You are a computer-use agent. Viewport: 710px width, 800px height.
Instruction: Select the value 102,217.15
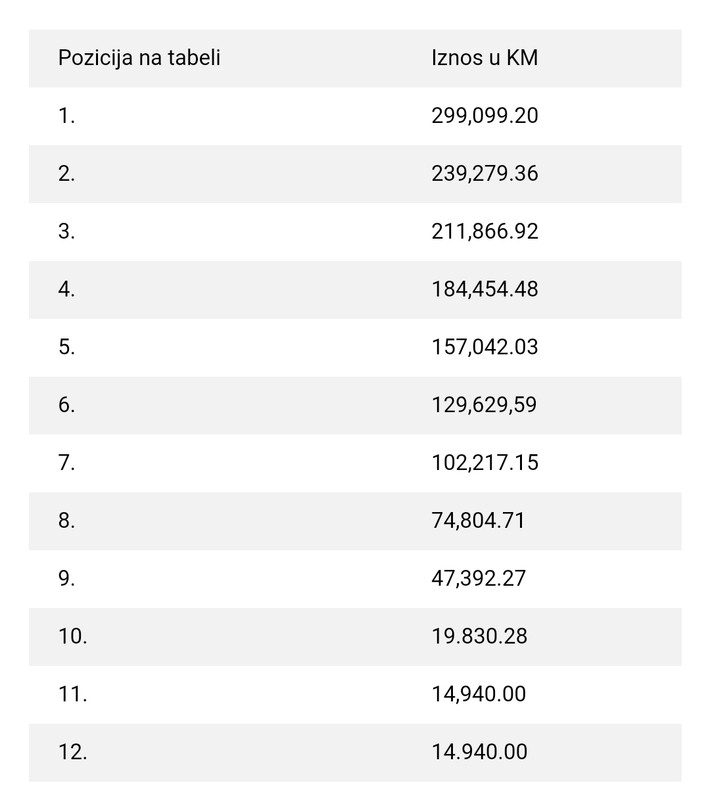pos(485,463)
